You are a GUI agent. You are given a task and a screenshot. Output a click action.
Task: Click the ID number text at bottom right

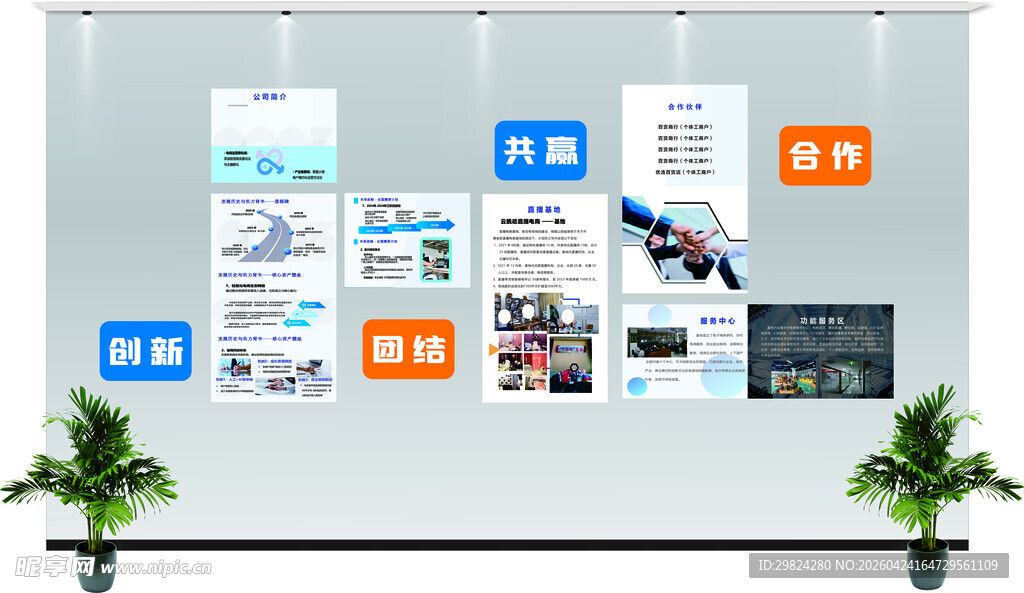point(876,566)
